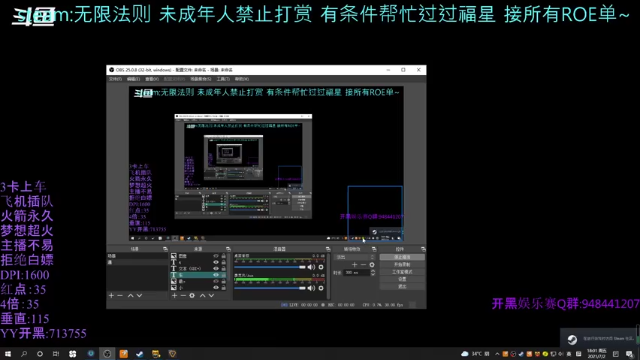Pop out the Scene Transitions dock float icon
Screen dimensions: 640x360
point(374,249)
